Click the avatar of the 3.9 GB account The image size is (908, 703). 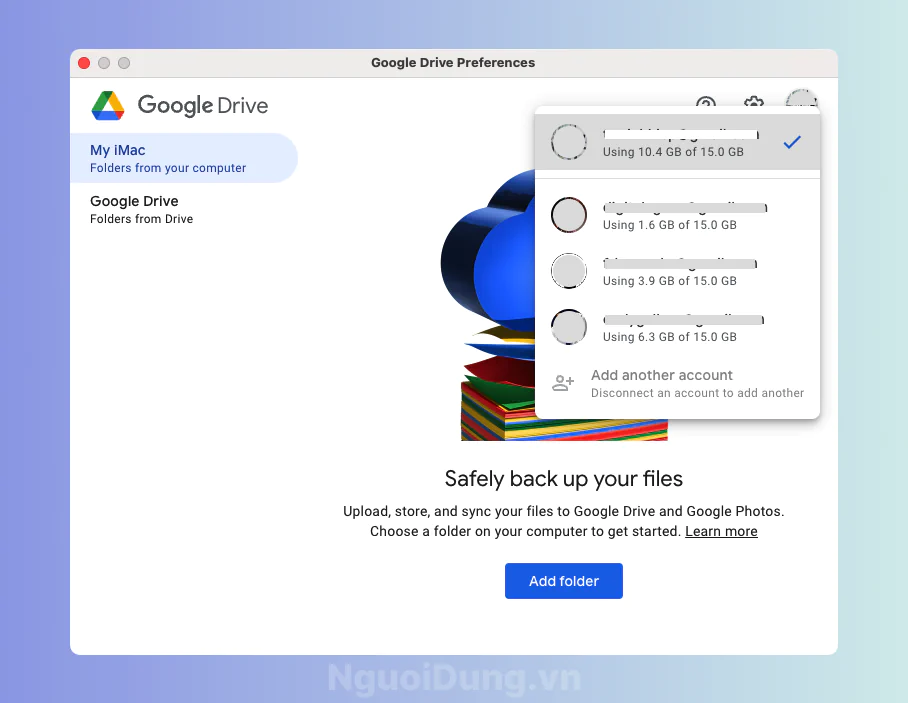click(x=569, y=271)
